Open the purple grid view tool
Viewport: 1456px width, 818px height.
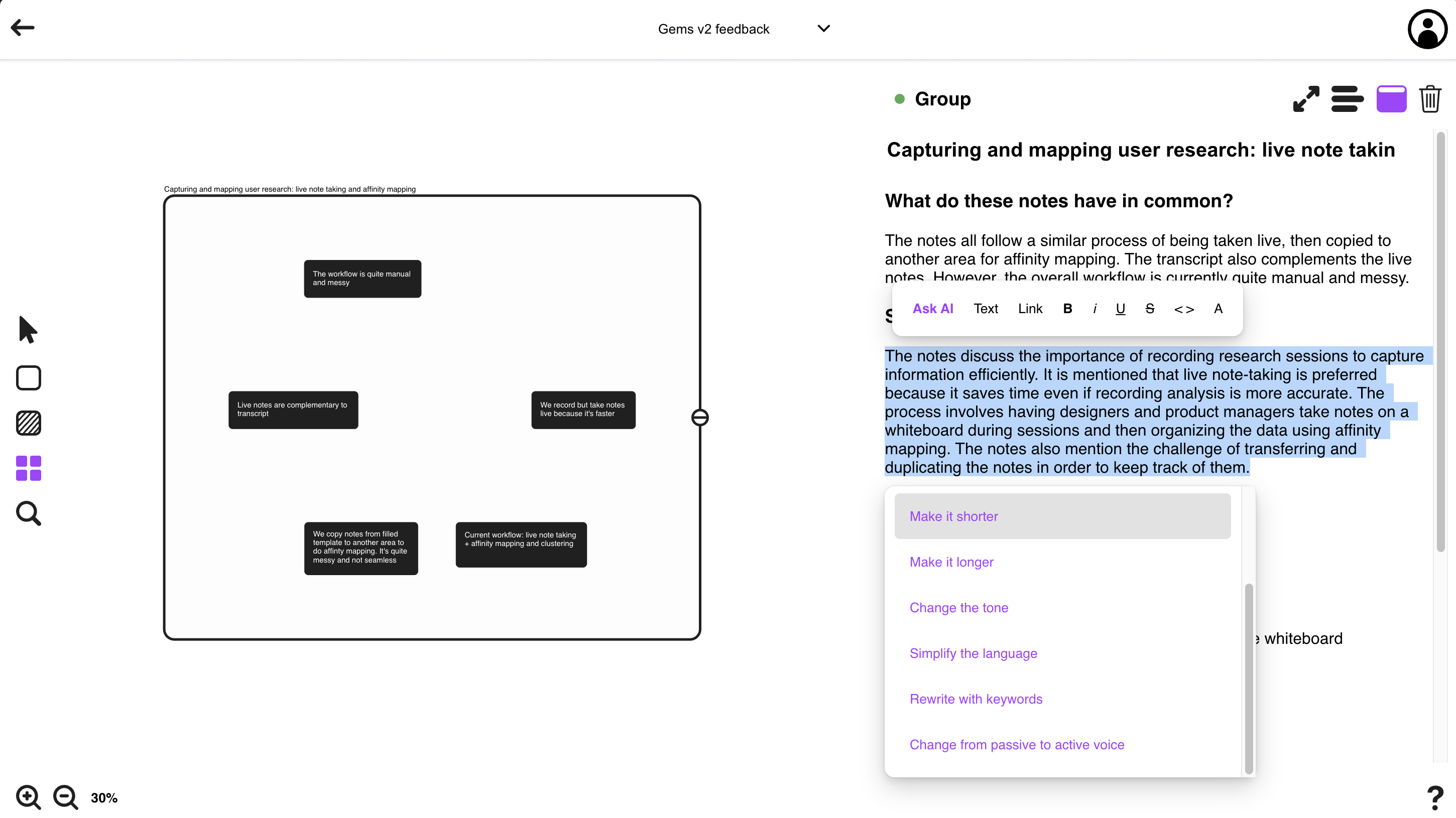pos(28,468)
